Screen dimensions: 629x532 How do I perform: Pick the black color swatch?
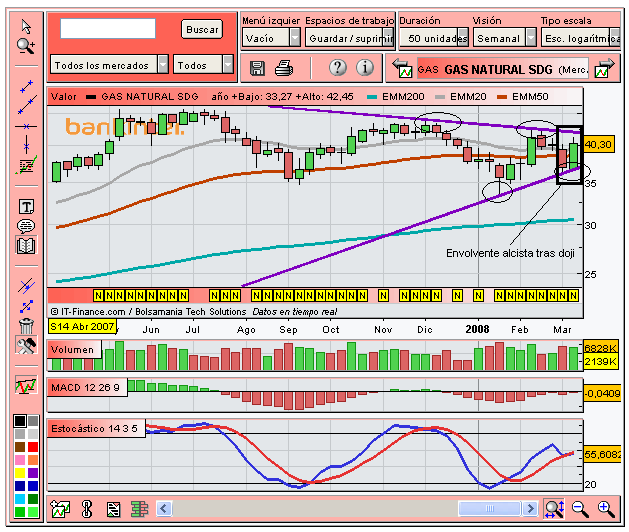[x=20, y=421]
